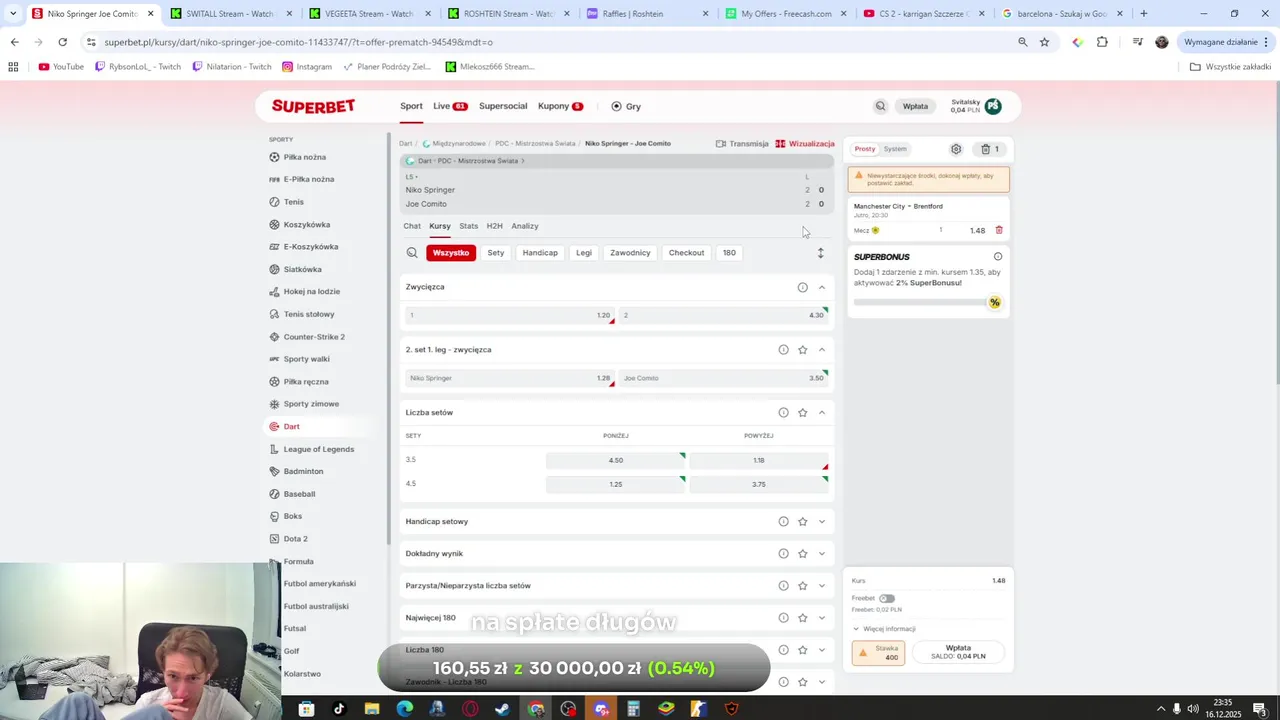This screenshot has width=1280, height=720.
Task: Clear betslip with trash counter button
Action: tap(989, 149)
